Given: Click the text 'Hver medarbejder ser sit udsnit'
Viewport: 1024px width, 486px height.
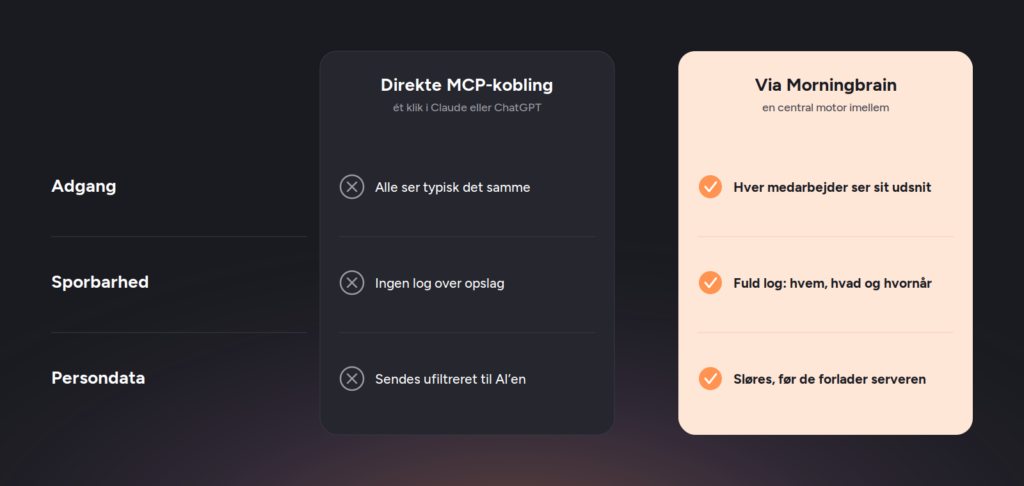Looking at the screenshot, I should (x=832, y=187).
